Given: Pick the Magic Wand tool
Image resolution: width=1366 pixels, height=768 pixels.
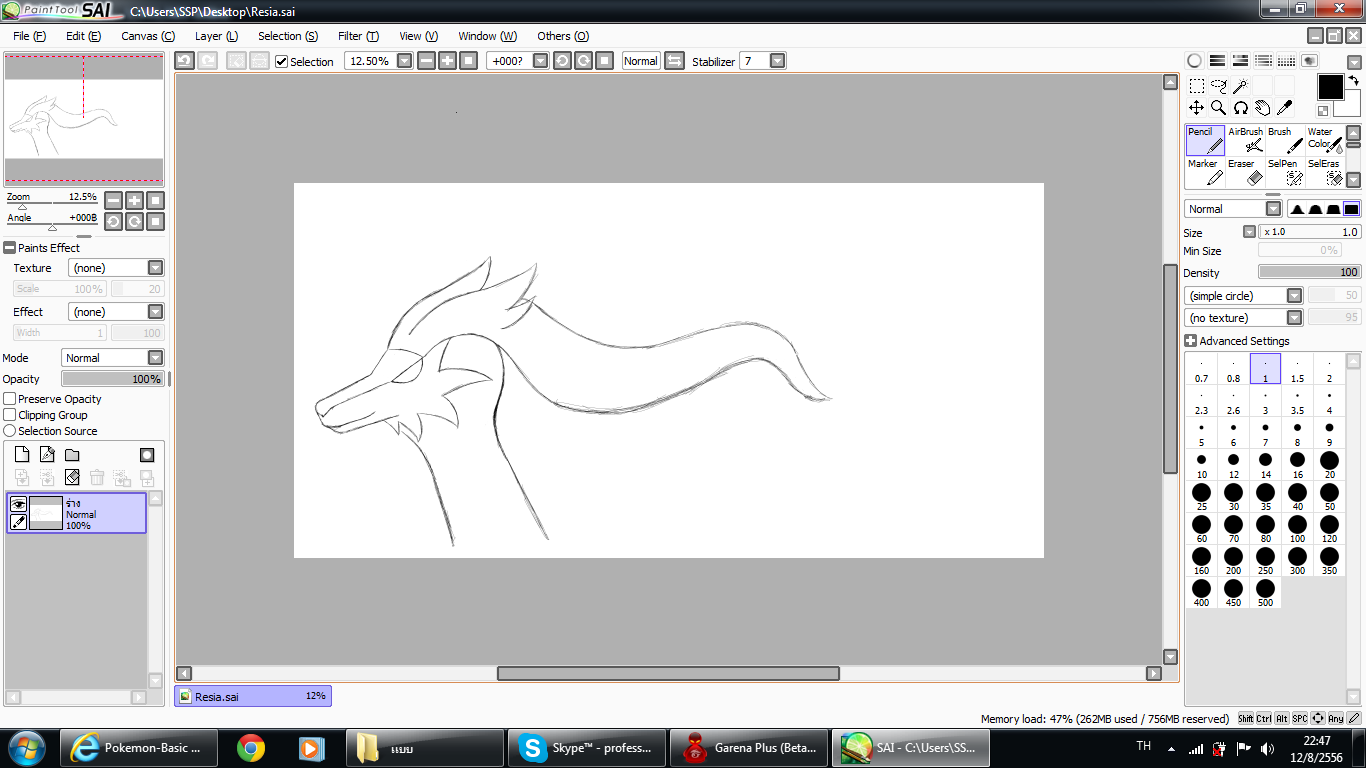Looking at the screenshot, I should 1240,87.
